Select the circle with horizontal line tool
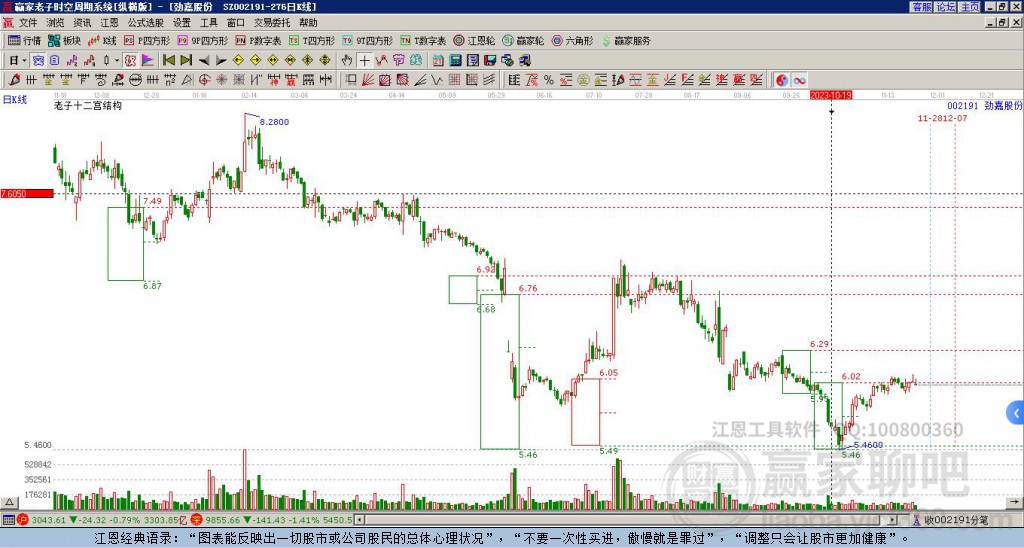 [x=135, y=80]
